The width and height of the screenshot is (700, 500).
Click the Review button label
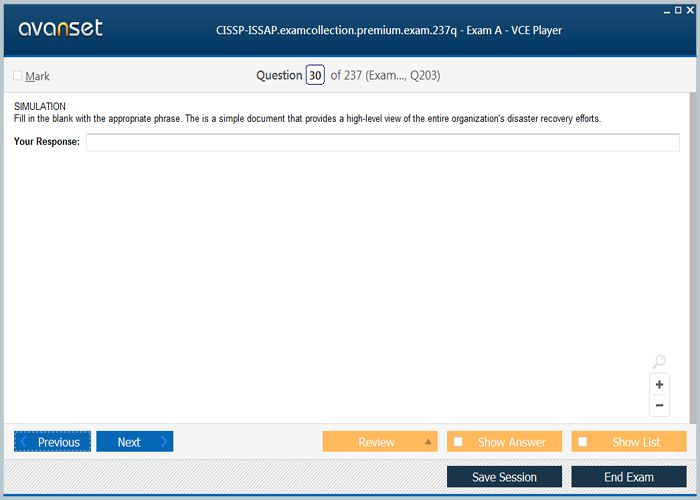(376, 442)
